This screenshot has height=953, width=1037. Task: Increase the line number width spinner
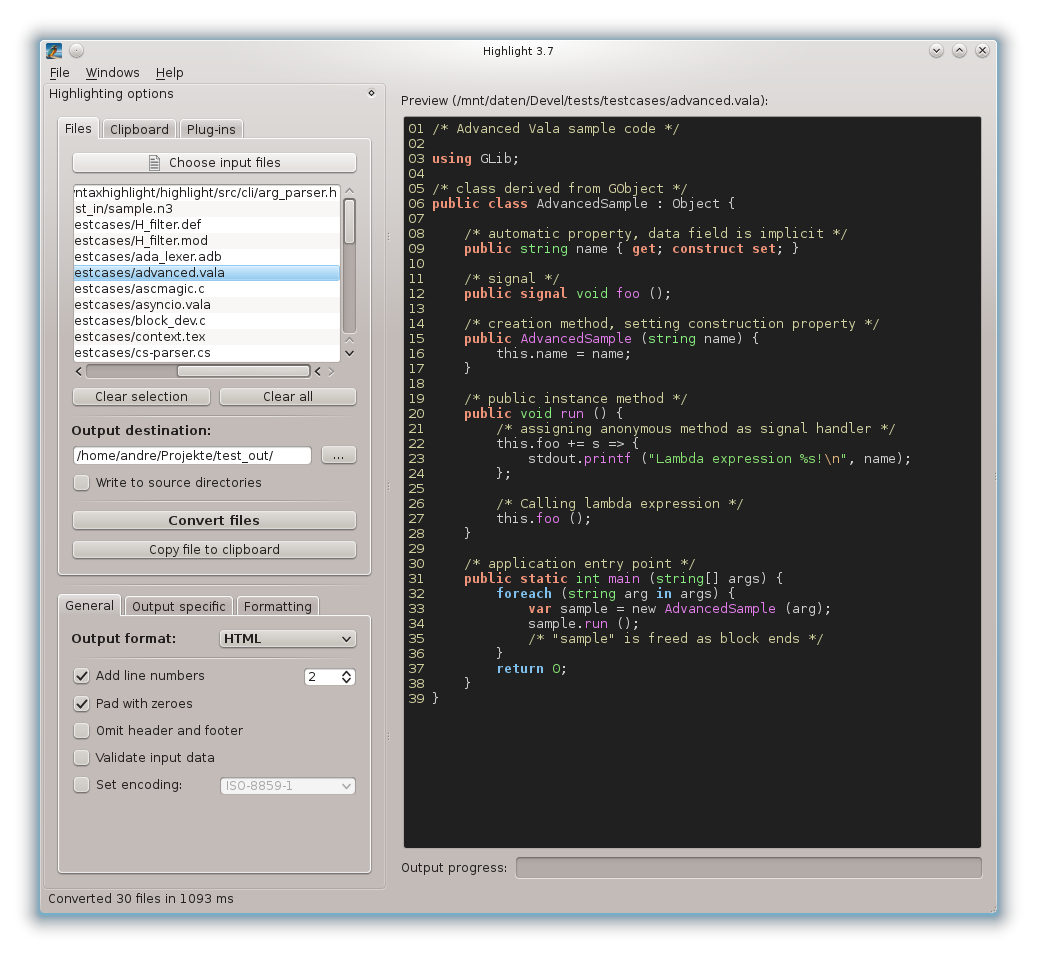[347, 673]
